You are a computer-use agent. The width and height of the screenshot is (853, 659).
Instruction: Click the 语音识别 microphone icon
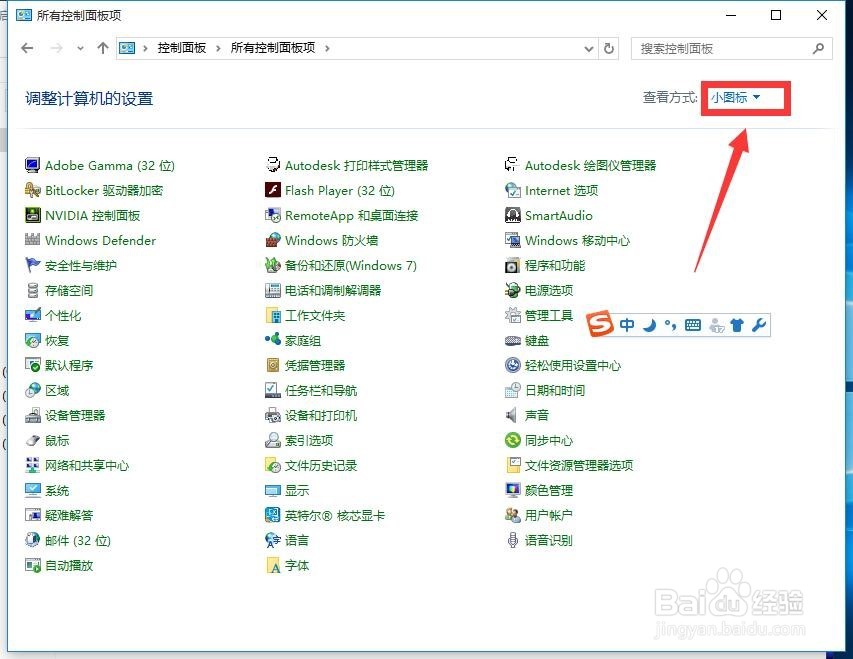pos(512,540)
